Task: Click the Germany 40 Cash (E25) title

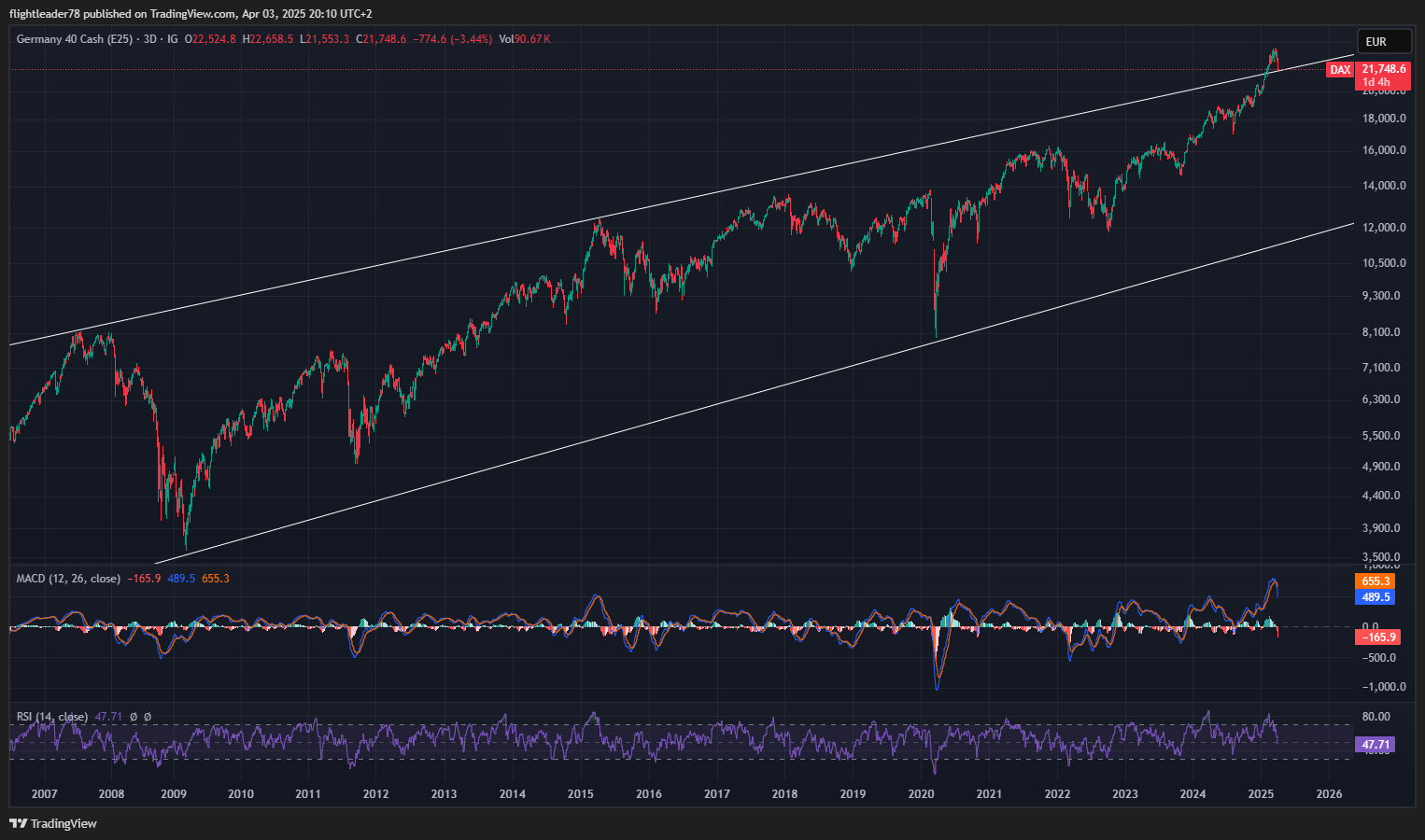Action: tap(75, 39)
